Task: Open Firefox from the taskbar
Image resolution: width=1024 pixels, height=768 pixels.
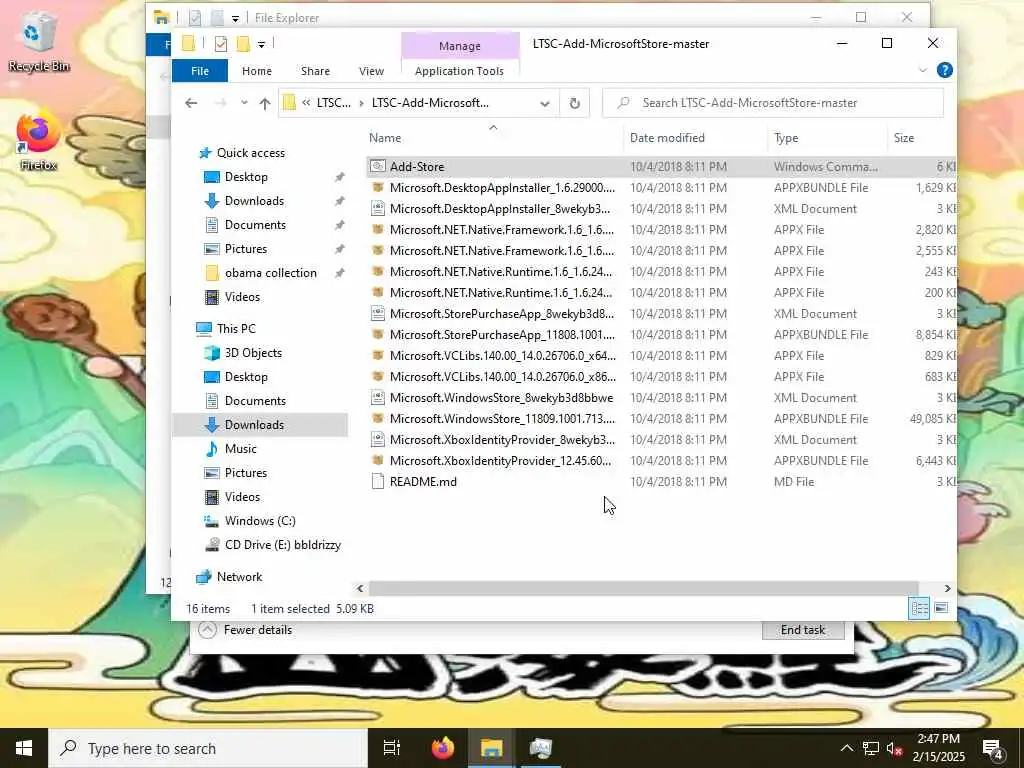Action: 442,748
